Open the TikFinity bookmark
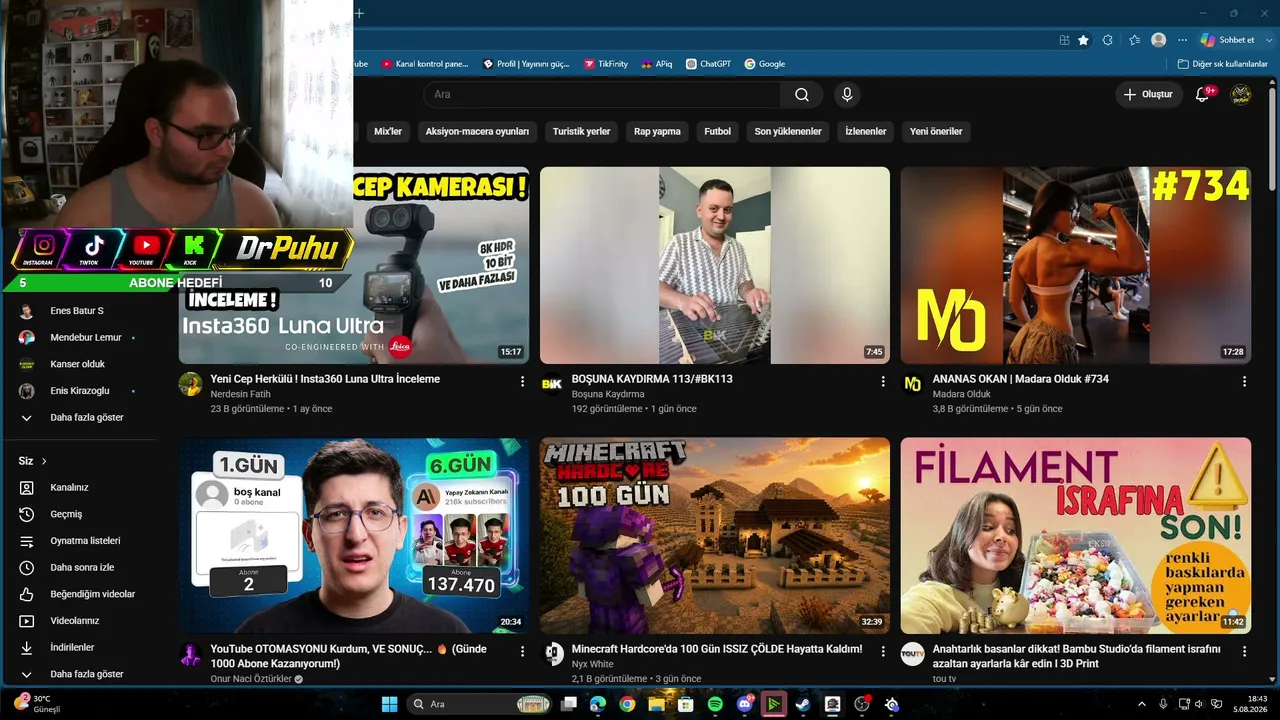 (606, 64)
